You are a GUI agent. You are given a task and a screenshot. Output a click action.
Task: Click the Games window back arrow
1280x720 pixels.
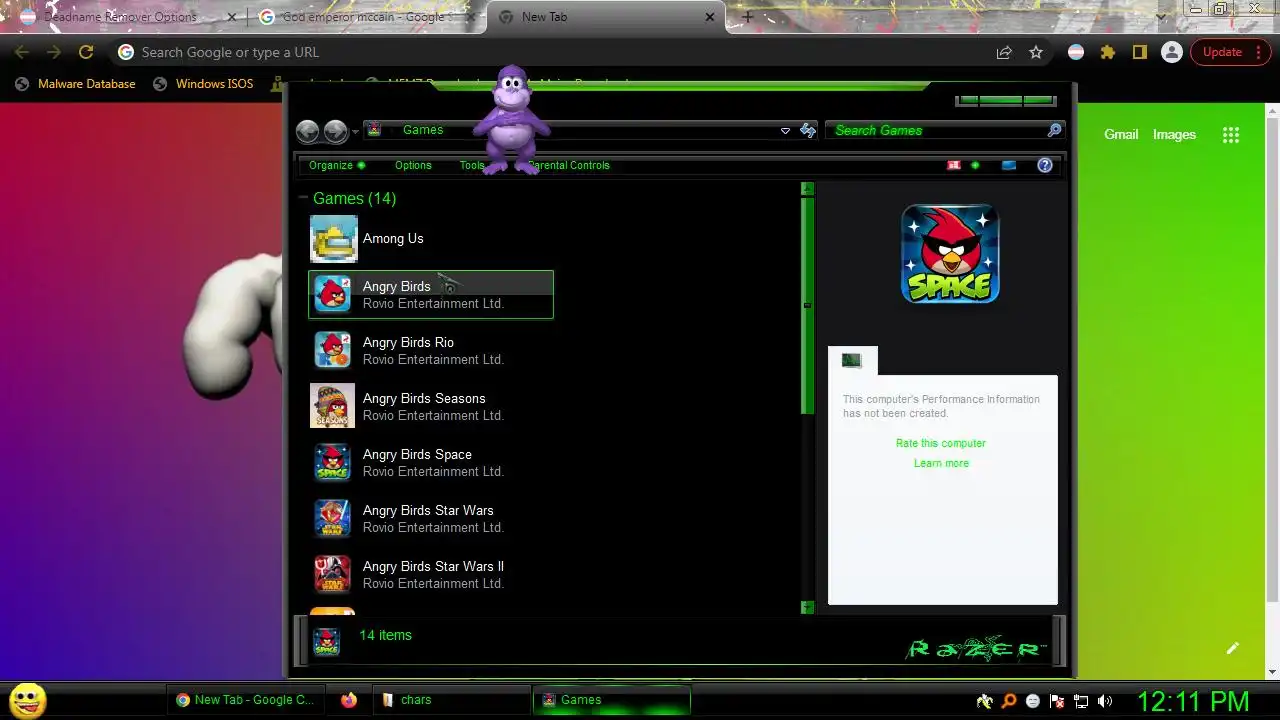coord(308,131)
